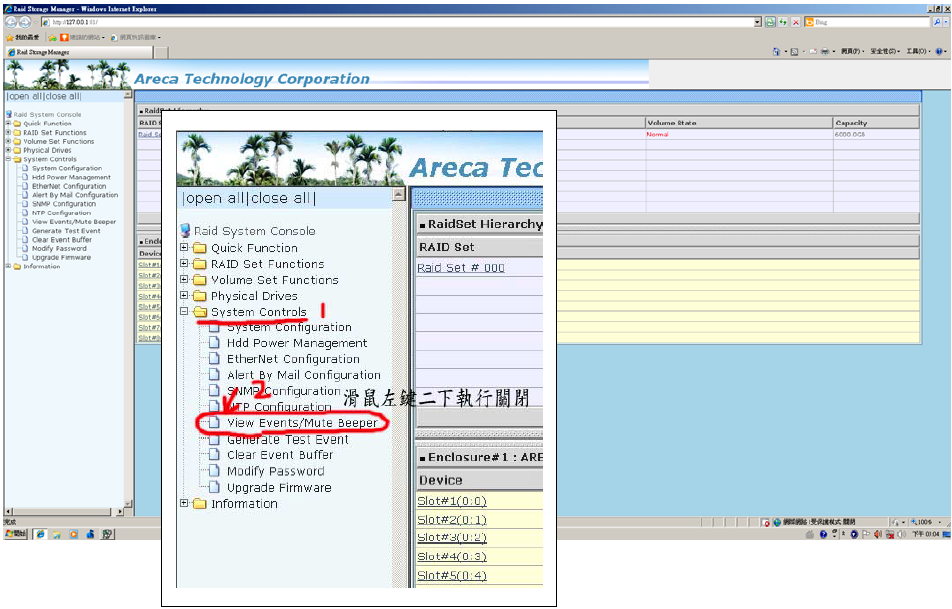
Task: Expand RAID Set Functions in the enlarged inset
Action: [x=185, y=264]
